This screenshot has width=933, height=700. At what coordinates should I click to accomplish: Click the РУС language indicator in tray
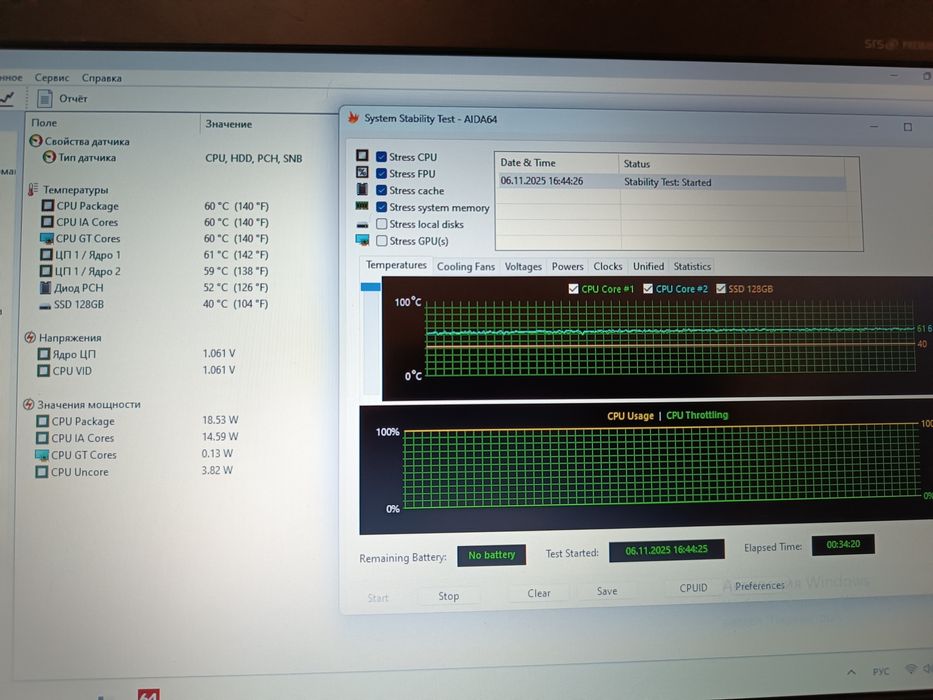(x=881, y=671)
